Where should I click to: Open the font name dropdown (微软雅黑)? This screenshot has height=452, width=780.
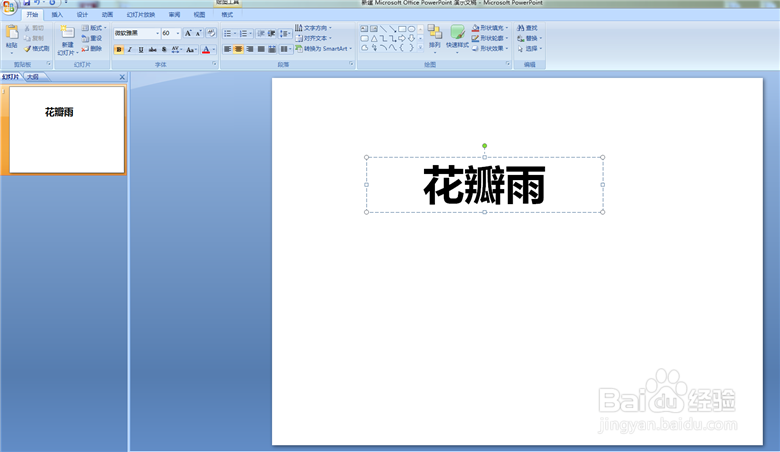157,33
